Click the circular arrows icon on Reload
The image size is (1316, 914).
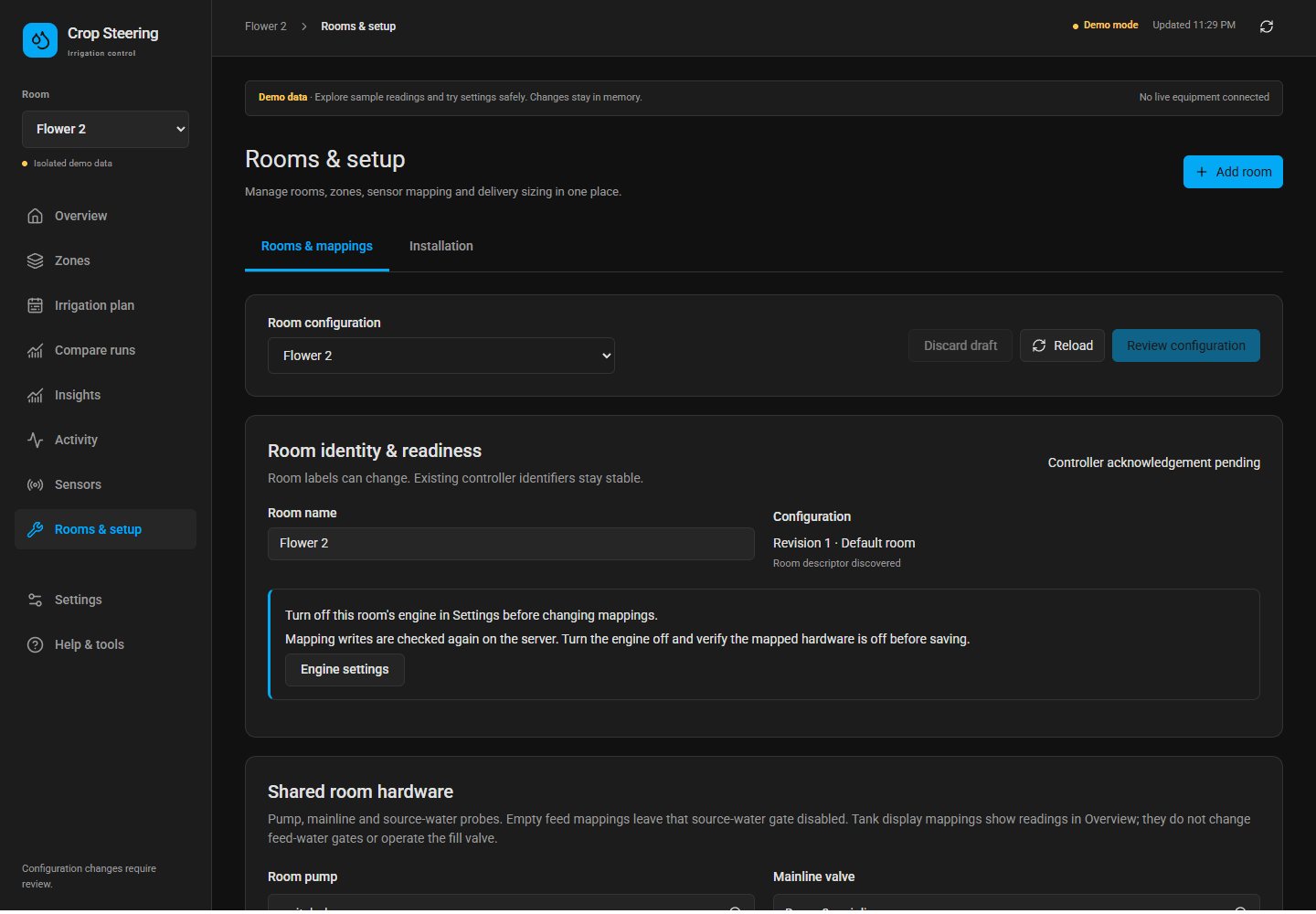(1039, 345)
